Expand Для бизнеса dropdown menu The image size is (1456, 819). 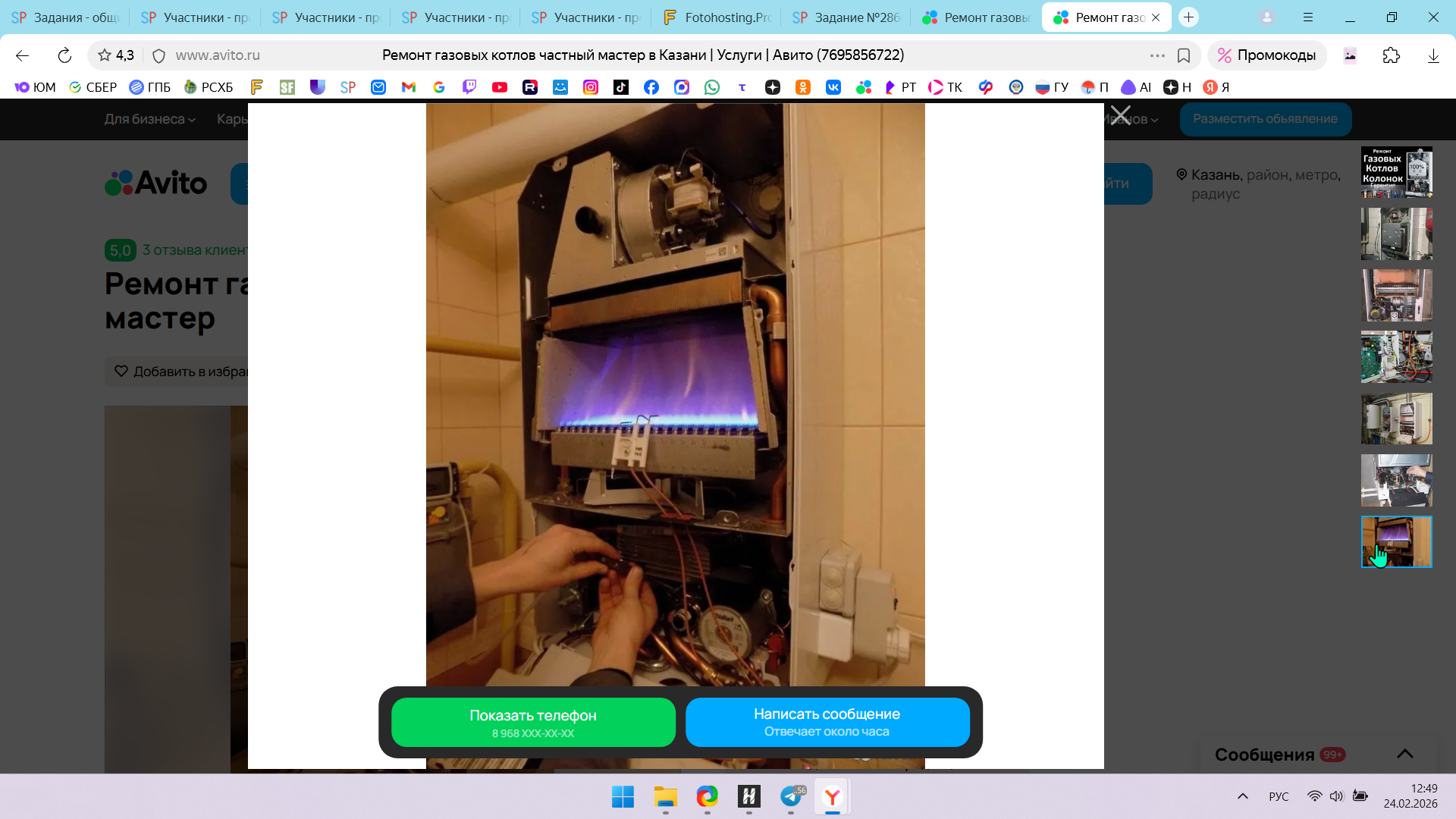click(x=149, y=119)
